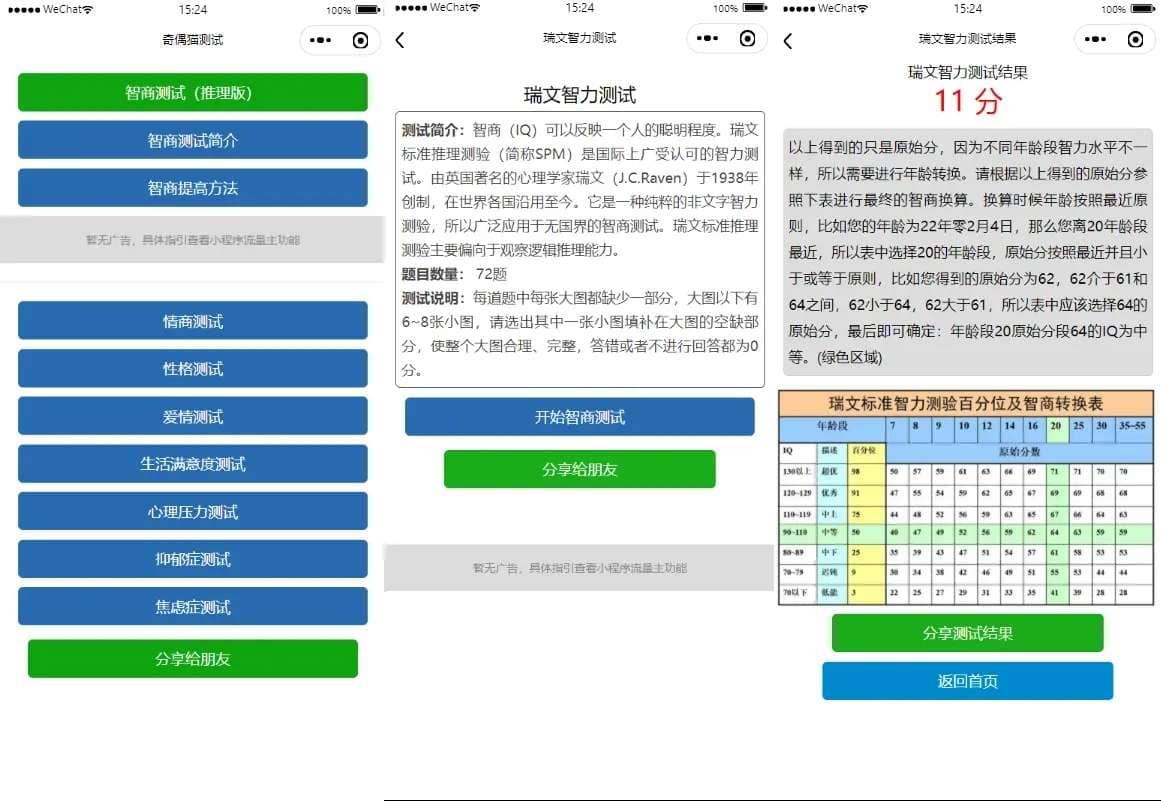Tap the 瑞文智力测试结果 heading above the score
The width and height of the screenshot is (1161, 801).
(x=968, y=72)
